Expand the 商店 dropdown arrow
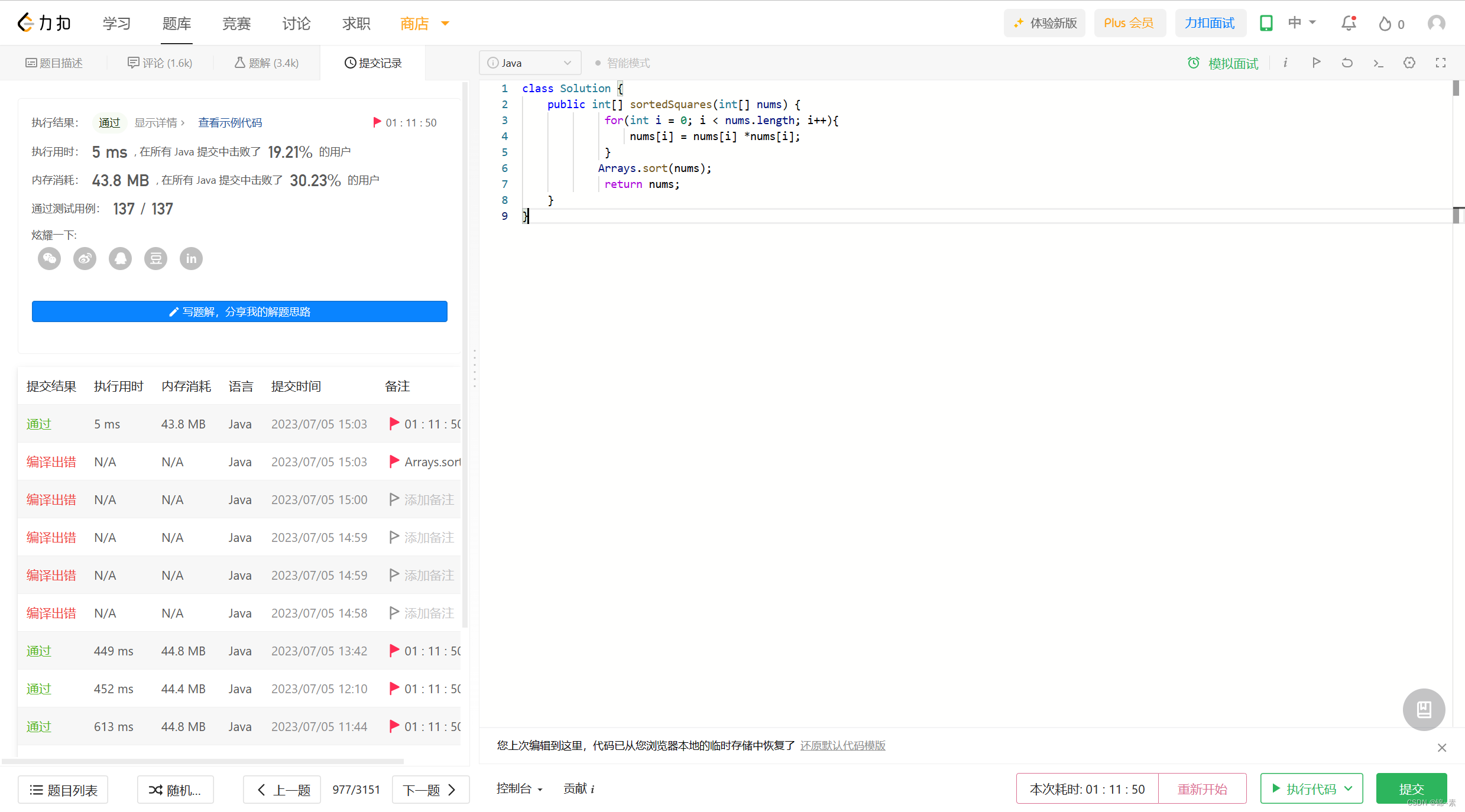 (x=445, y=24)
